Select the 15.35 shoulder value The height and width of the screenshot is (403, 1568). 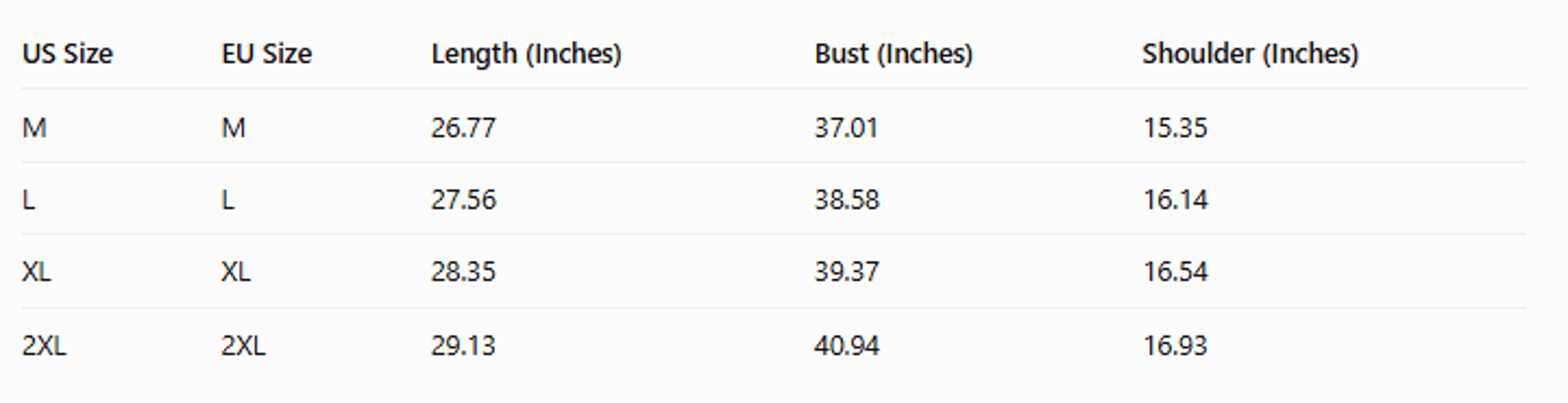pyautogui.click(x=1175, y=128)
